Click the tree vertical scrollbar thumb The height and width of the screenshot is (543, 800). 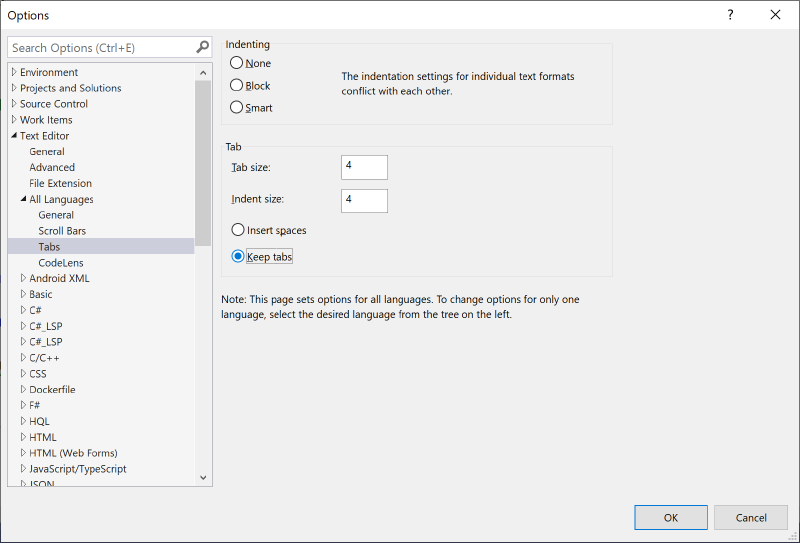coord(203,163)
